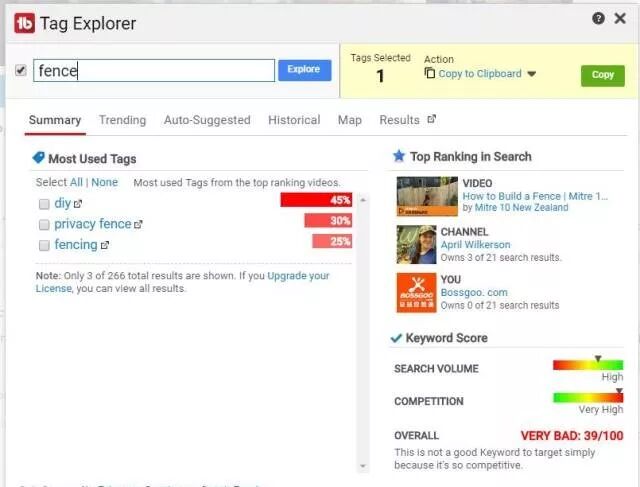Screen dimensions: 640x487
Task: Click the Top Ranking star icon
Action: (398, 156)
